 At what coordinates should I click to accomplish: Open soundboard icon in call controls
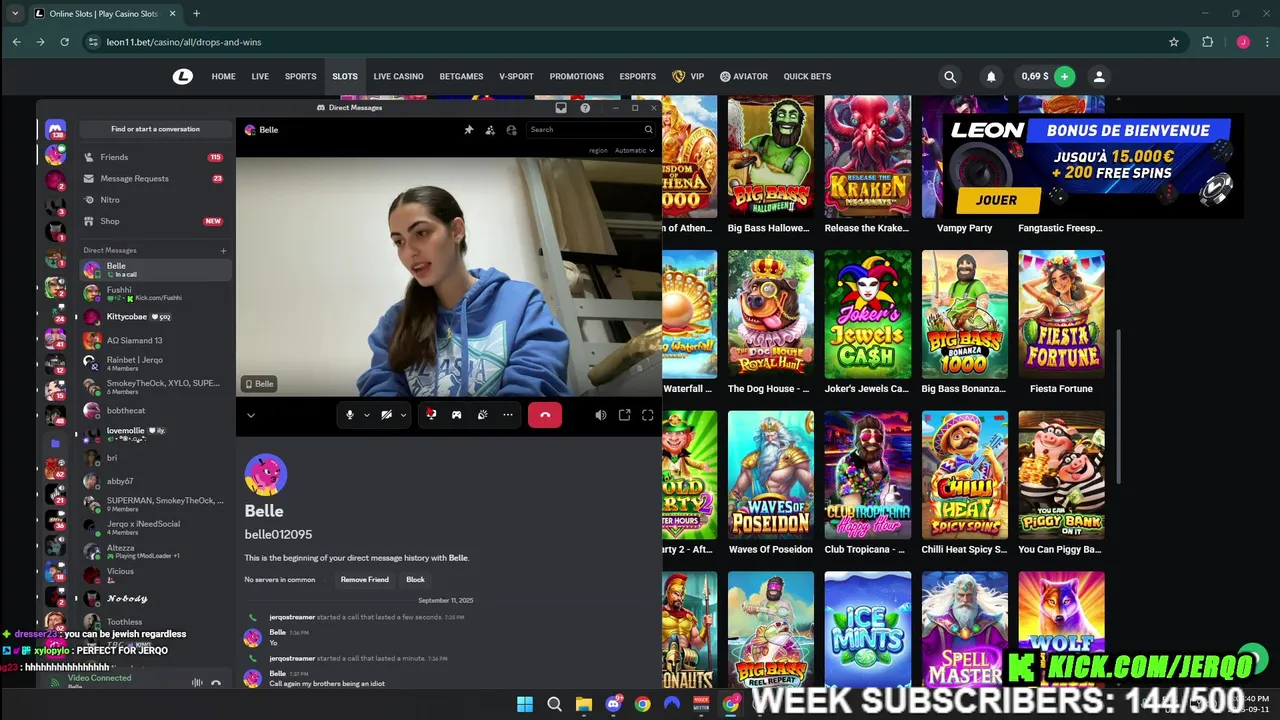(x=483, y=415)
